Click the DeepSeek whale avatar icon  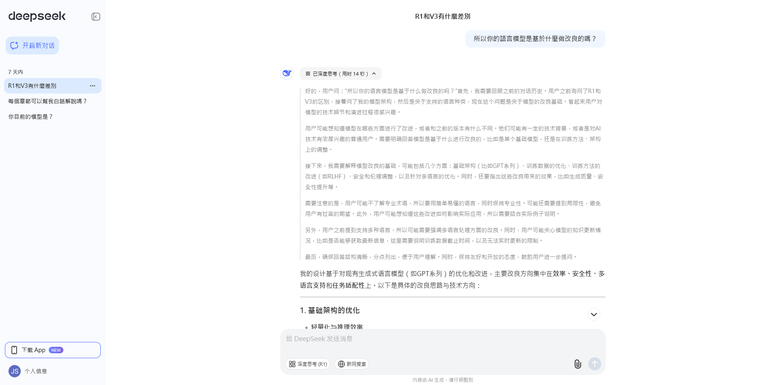tap(287, 73)
